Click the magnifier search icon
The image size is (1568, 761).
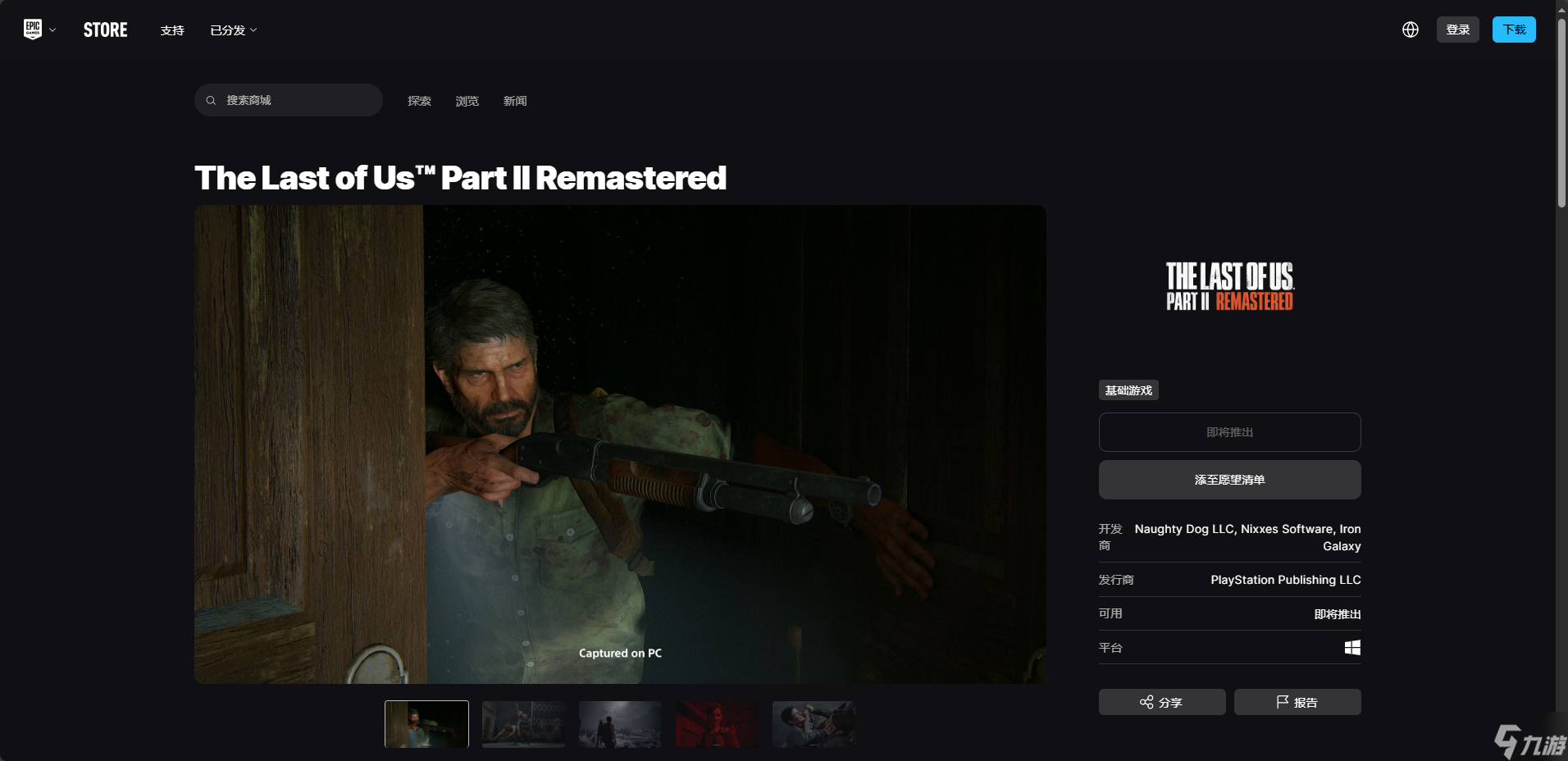point(211,100)
